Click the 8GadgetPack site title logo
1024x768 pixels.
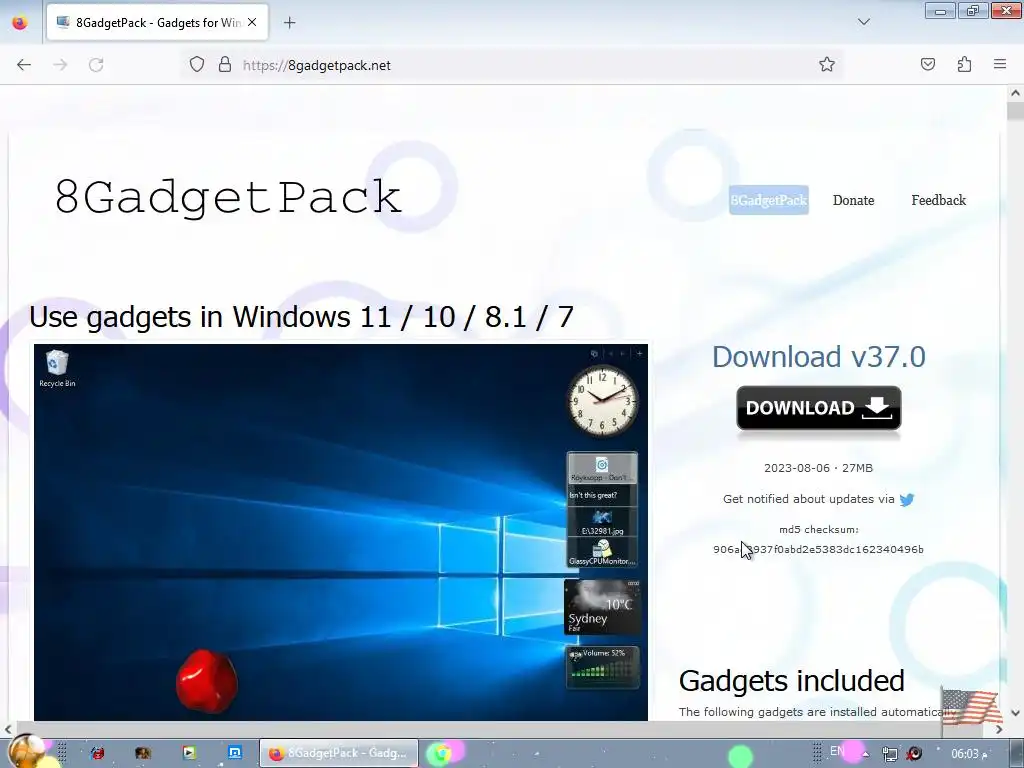coord(228,197)
